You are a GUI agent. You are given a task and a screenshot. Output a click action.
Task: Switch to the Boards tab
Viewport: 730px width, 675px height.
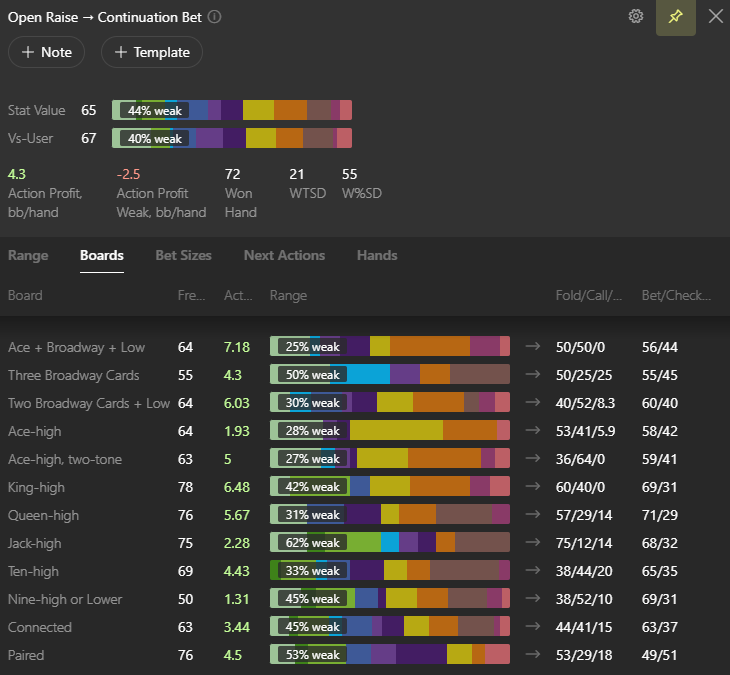pos(102,255)
